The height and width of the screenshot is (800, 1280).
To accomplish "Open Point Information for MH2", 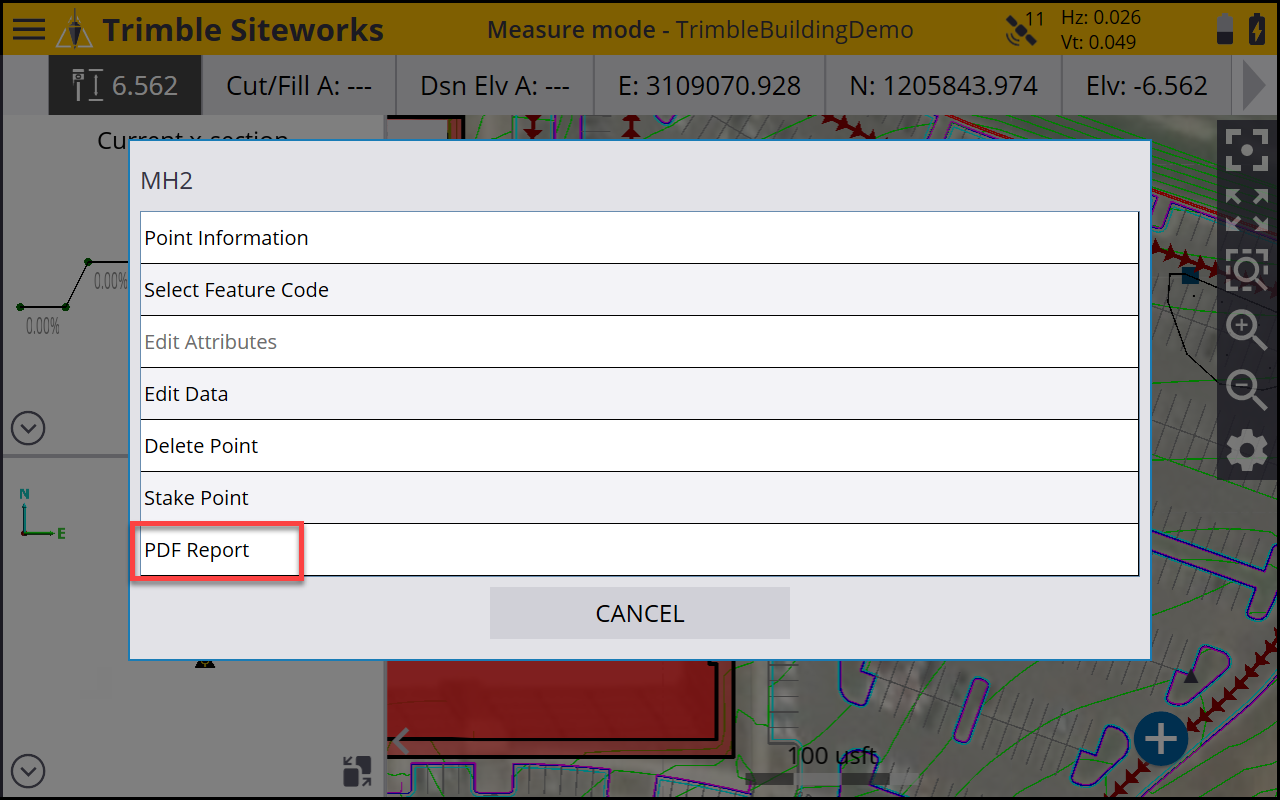I will click(639, 238).
